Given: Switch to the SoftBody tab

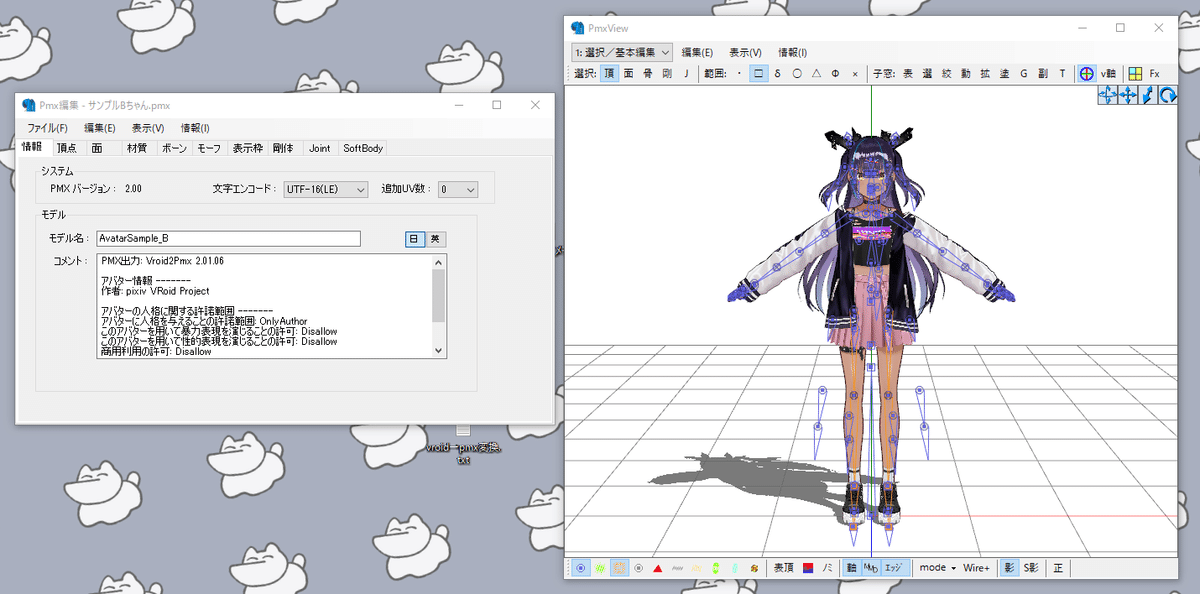Looking at the screenshot, I should [361, 147].
